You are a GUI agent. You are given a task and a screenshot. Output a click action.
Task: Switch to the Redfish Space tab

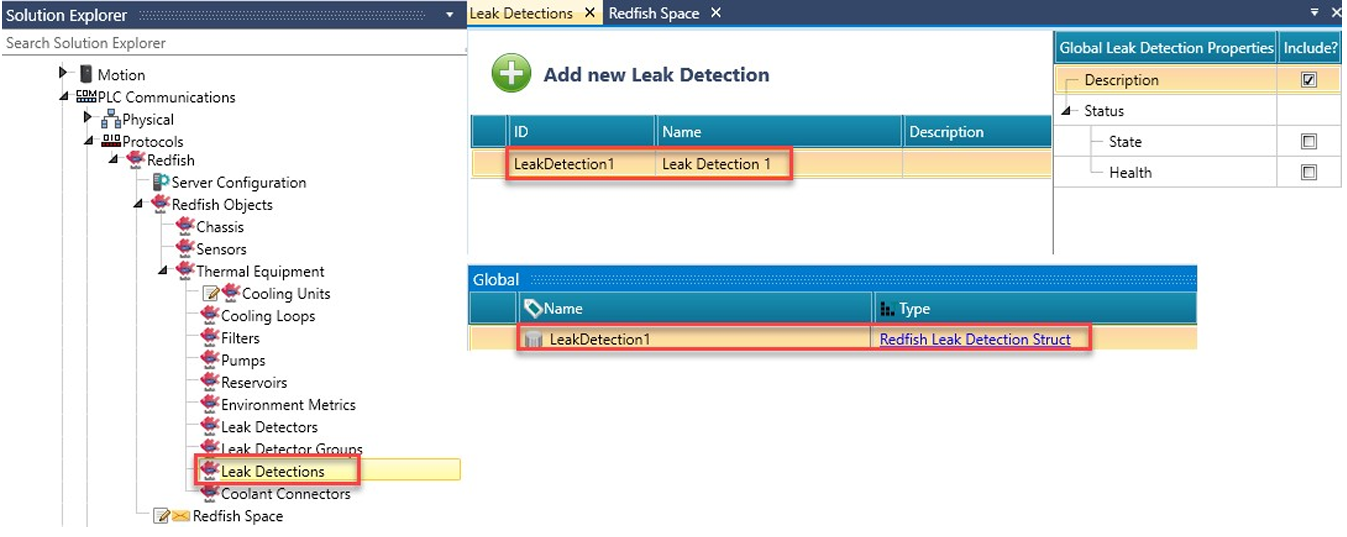pyautogui.click(x=653, y=13)
